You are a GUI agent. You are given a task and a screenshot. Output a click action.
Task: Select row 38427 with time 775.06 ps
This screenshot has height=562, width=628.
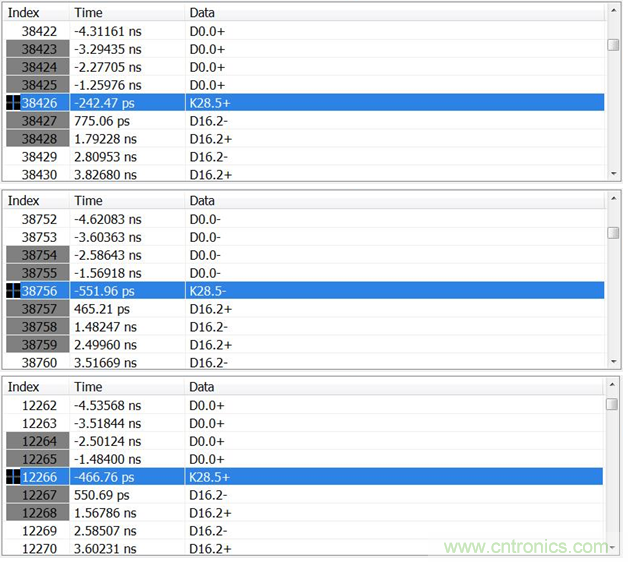pos(300,120)
